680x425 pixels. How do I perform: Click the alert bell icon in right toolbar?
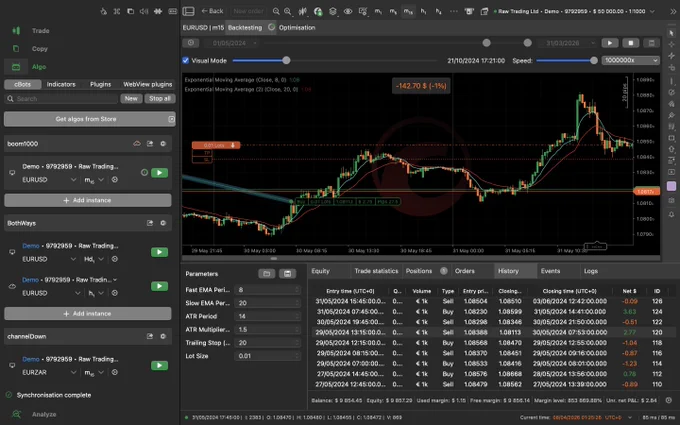pyautogui.click(x=671, y=215)
